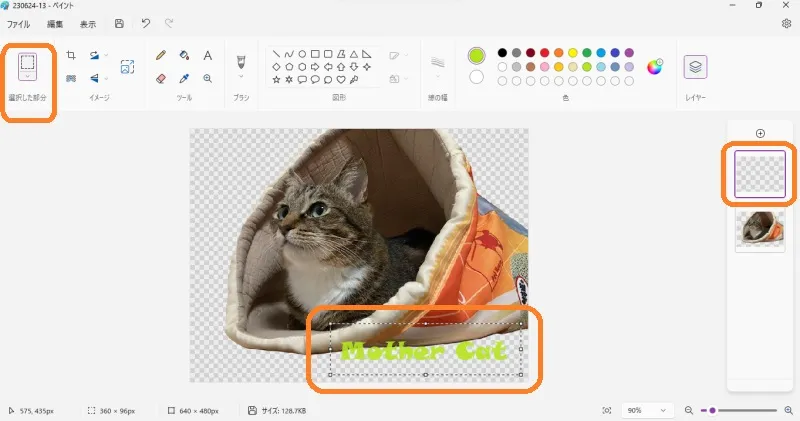Click the Crop image icon
800x421 pixels.
(71, 56)
